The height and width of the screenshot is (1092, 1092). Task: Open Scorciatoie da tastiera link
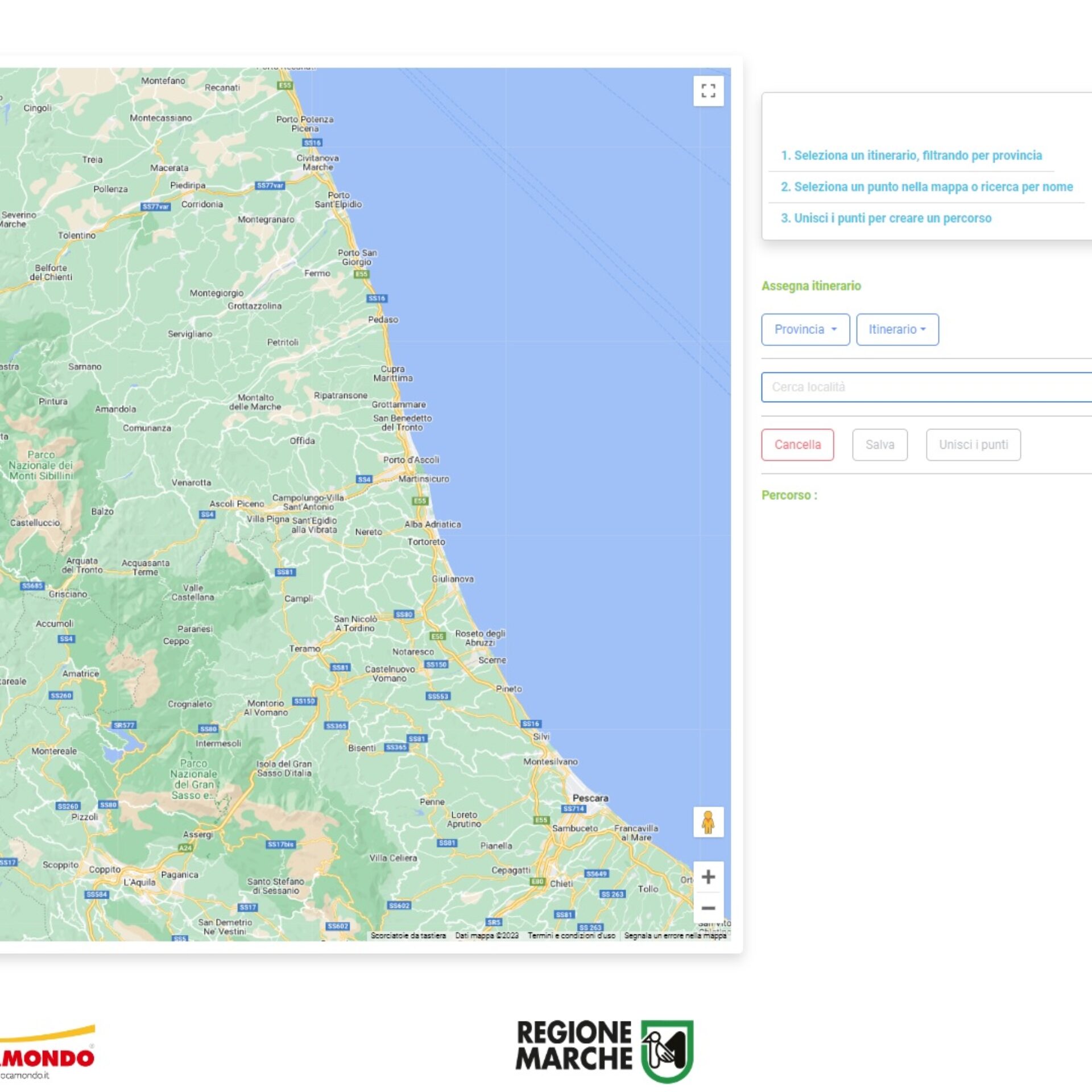(408, 936)
